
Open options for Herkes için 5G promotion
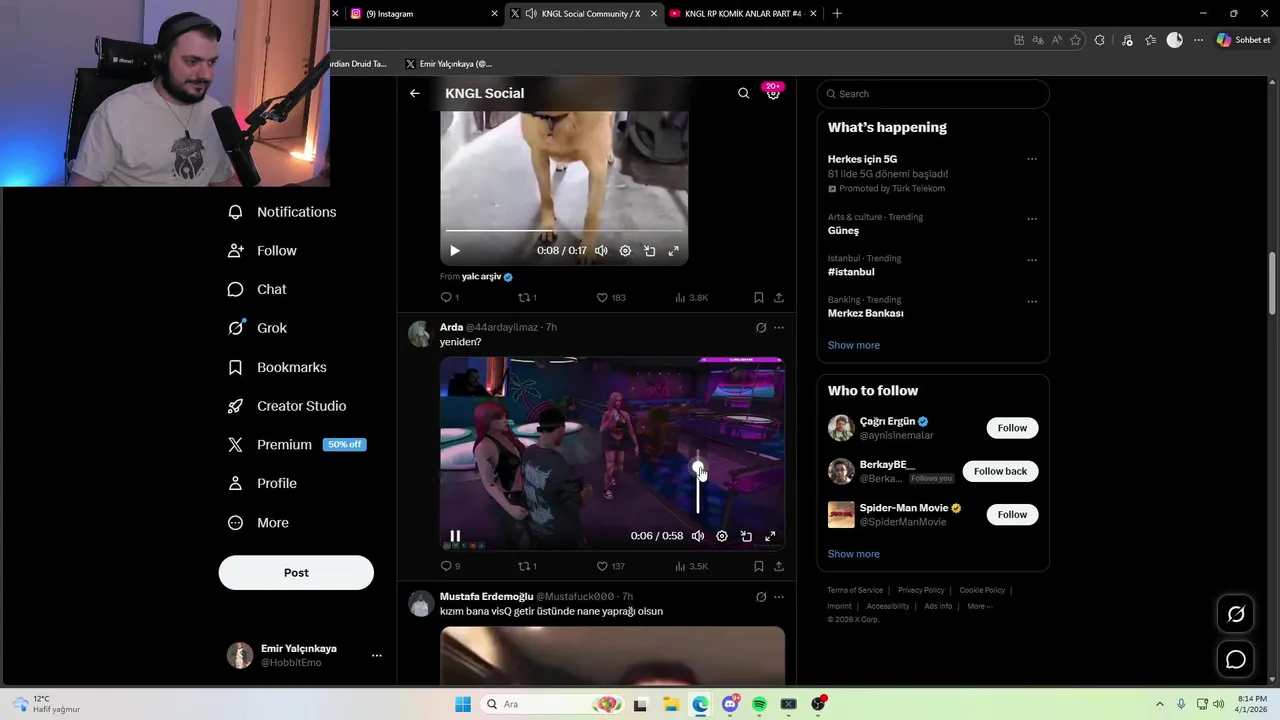point(1032,159)
